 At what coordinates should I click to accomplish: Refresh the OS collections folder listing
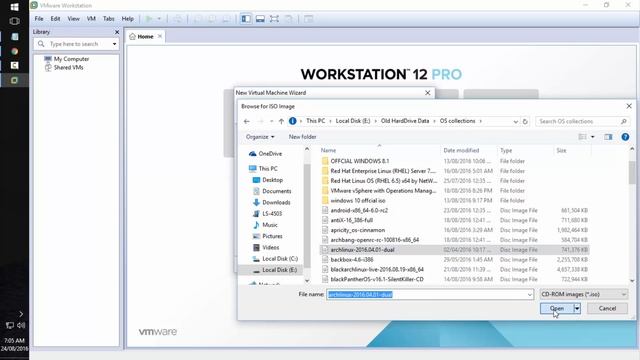pyautogui.click(x=525, y=121)
